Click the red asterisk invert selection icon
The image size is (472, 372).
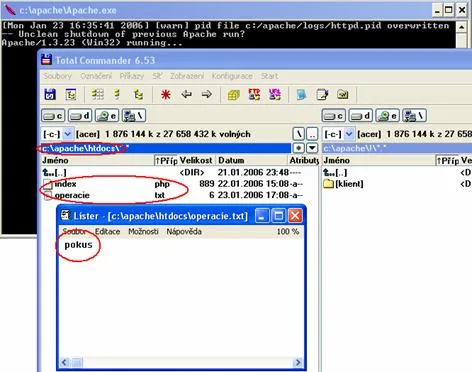pyautogui.click(x=166, y=95)
